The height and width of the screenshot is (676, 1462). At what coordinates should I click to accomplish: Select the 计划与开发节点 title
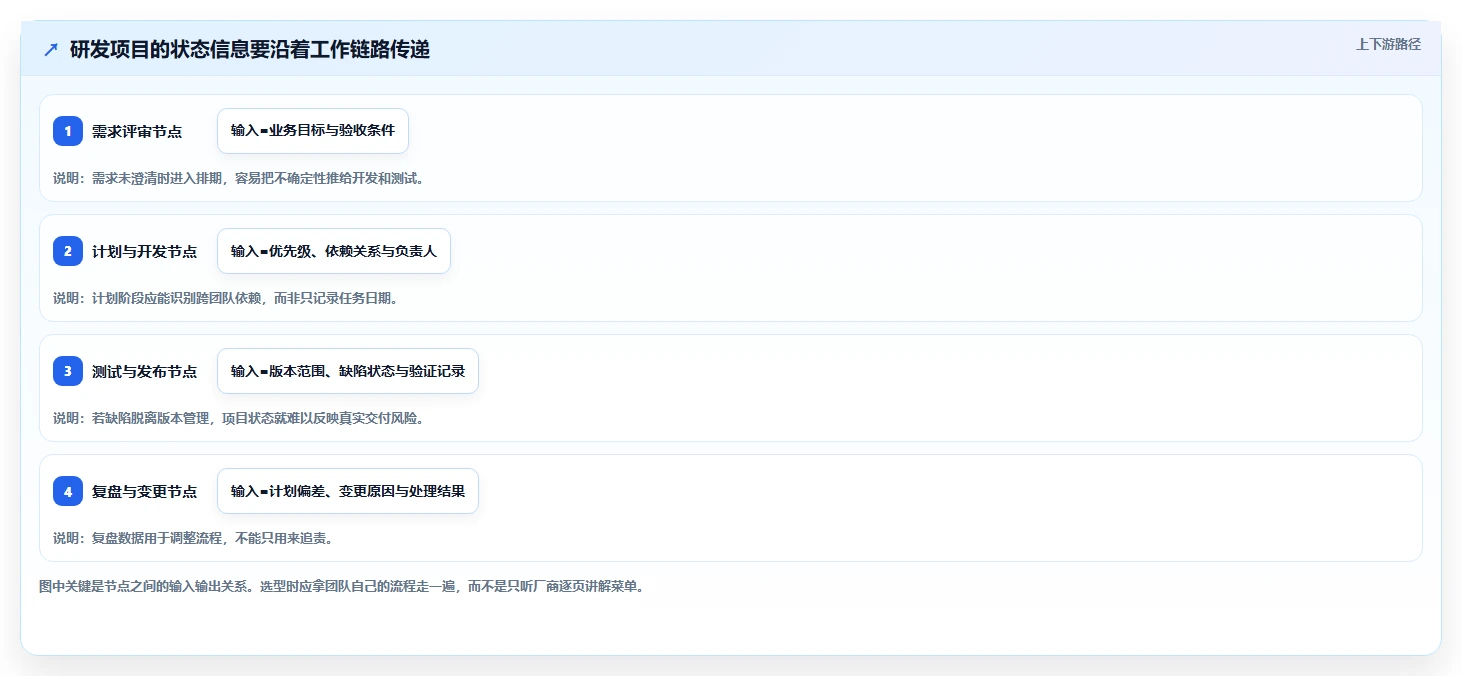pyautogui.click(x=145, y=251)
